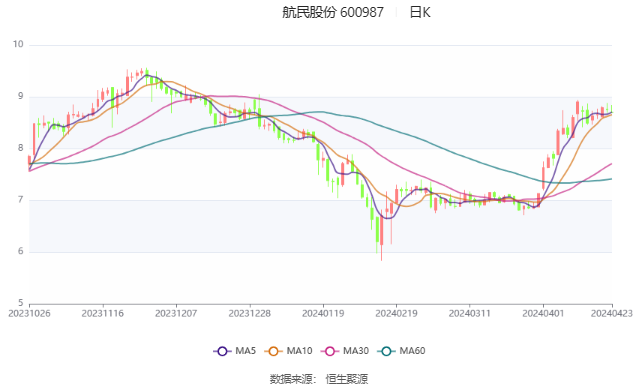This screenshot has height=387, width=637.
Task: Click the 20231207 date axis label
Action: (x=176, y=313)
